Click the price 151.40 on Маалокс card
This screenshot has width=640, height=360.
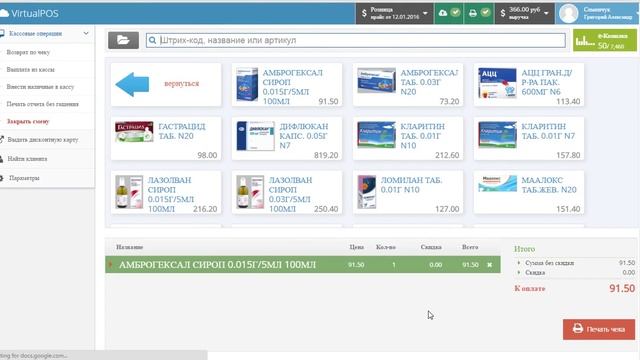pos(568,209)
